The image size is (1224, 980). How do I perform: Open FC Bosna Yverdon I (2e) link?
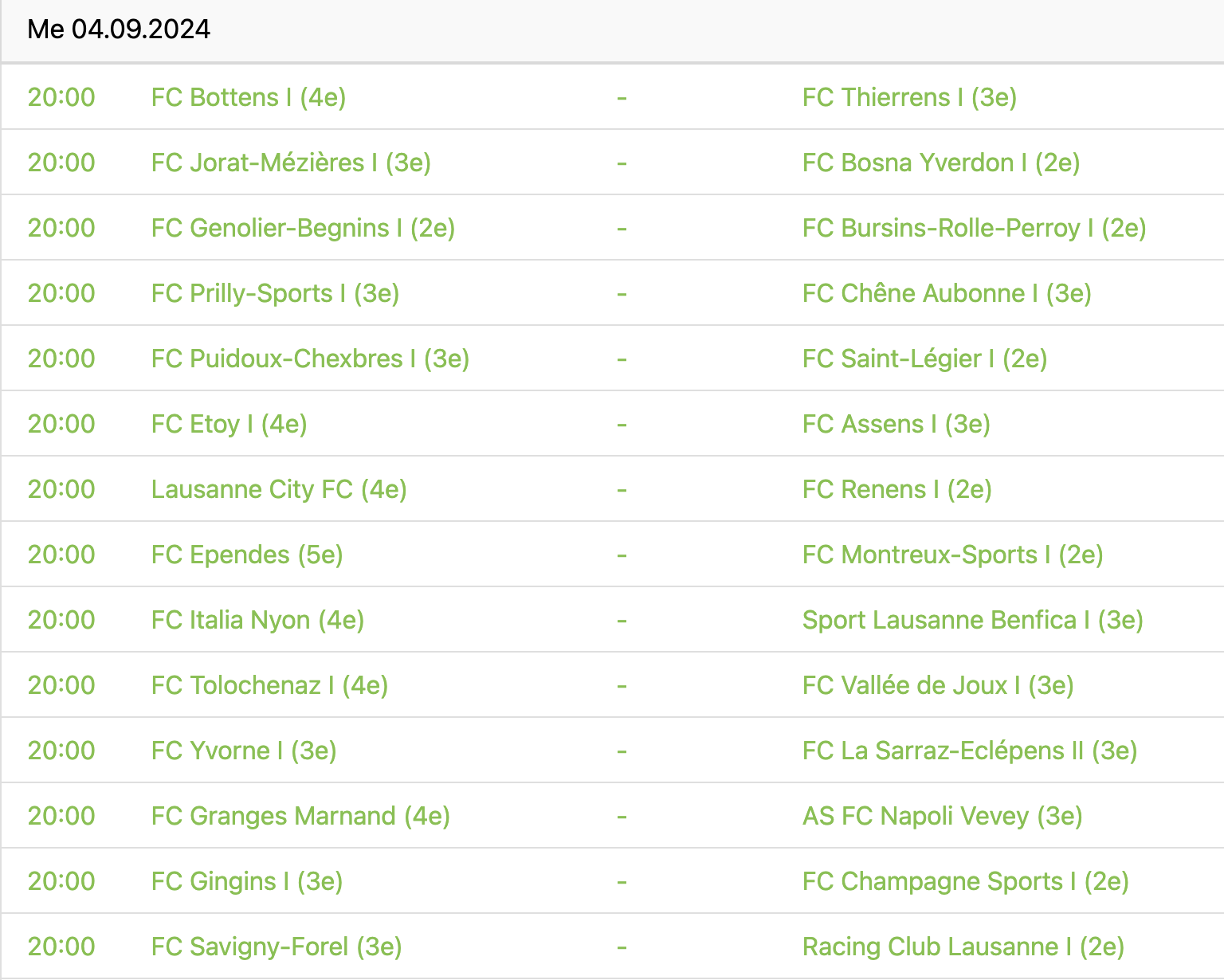coord(941,163)
